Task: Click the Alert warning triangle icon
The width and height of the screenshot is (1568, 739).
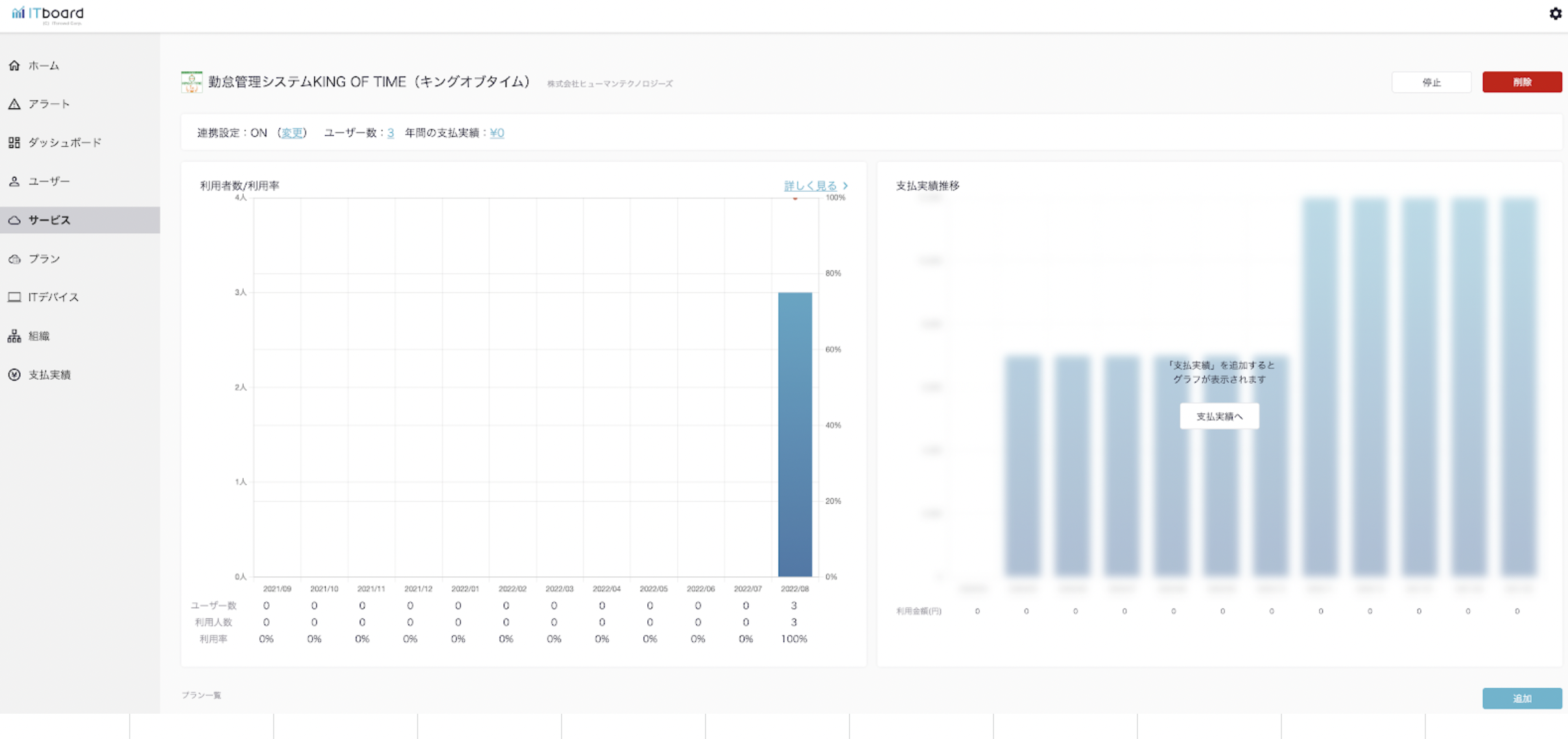Action: [14, 104]
